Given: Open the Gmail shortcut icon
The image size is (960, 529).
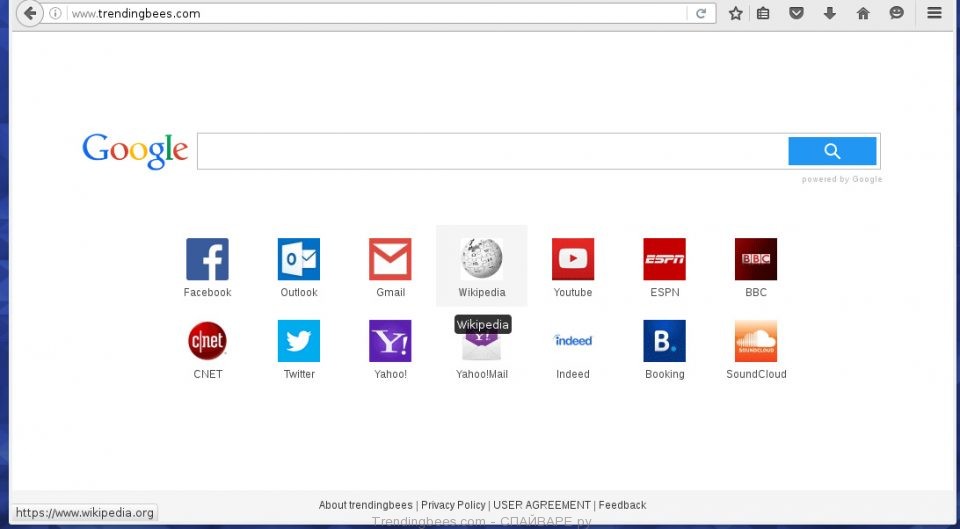Looking at the screenshot, I should coord(390,259).
